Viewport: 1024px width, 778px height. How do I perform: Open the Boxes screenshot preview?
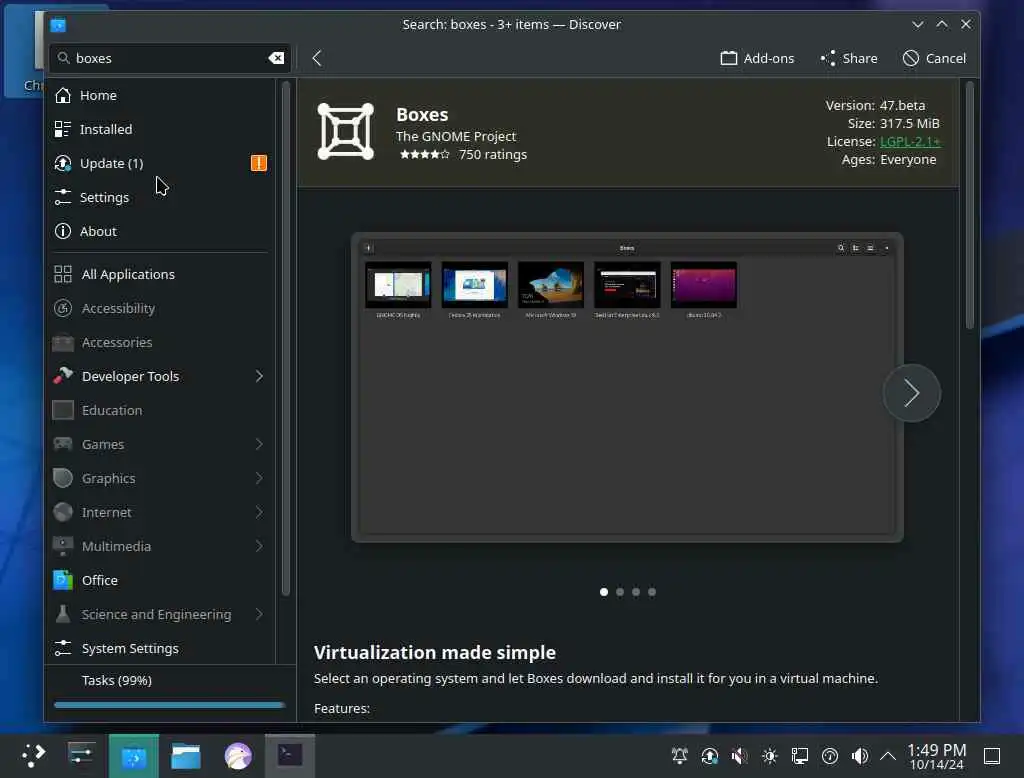pos(627,387)
